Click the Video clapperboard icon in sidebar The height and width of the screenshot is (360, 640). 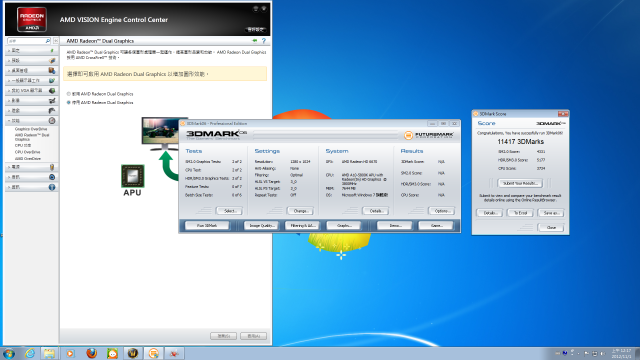click(x=52, y=100)
